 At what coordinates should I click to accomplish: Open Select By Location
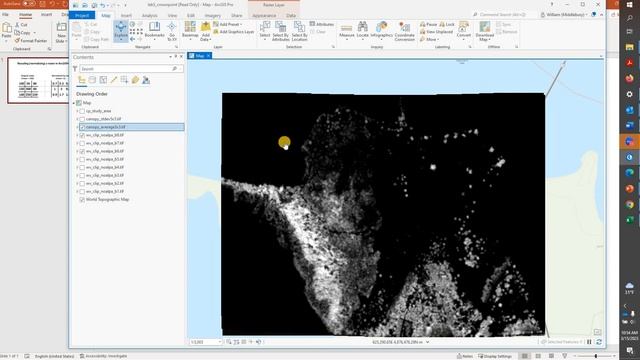click(x=299, y=31)
